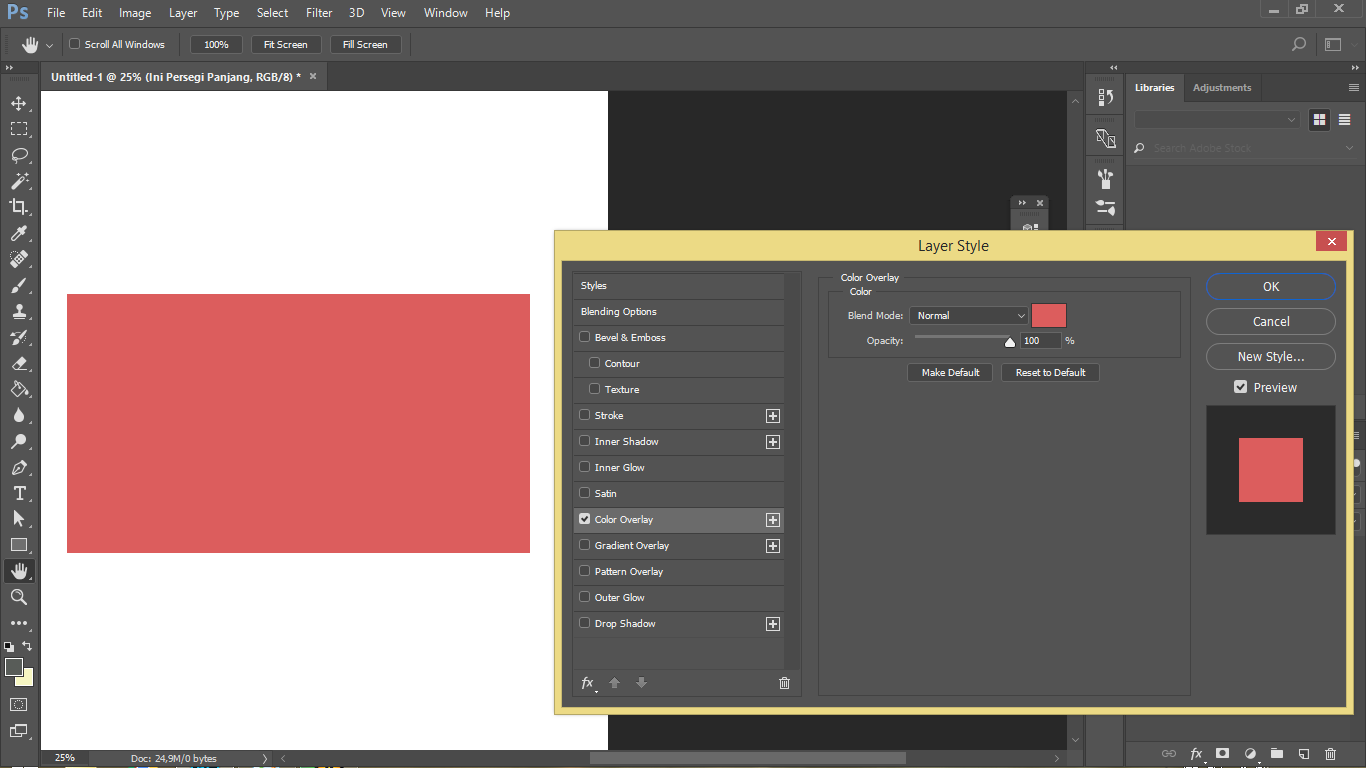The height and width of the screenshot is (768, 1366).
Task: Choose the Lasso tool
Action: point(20,155)
